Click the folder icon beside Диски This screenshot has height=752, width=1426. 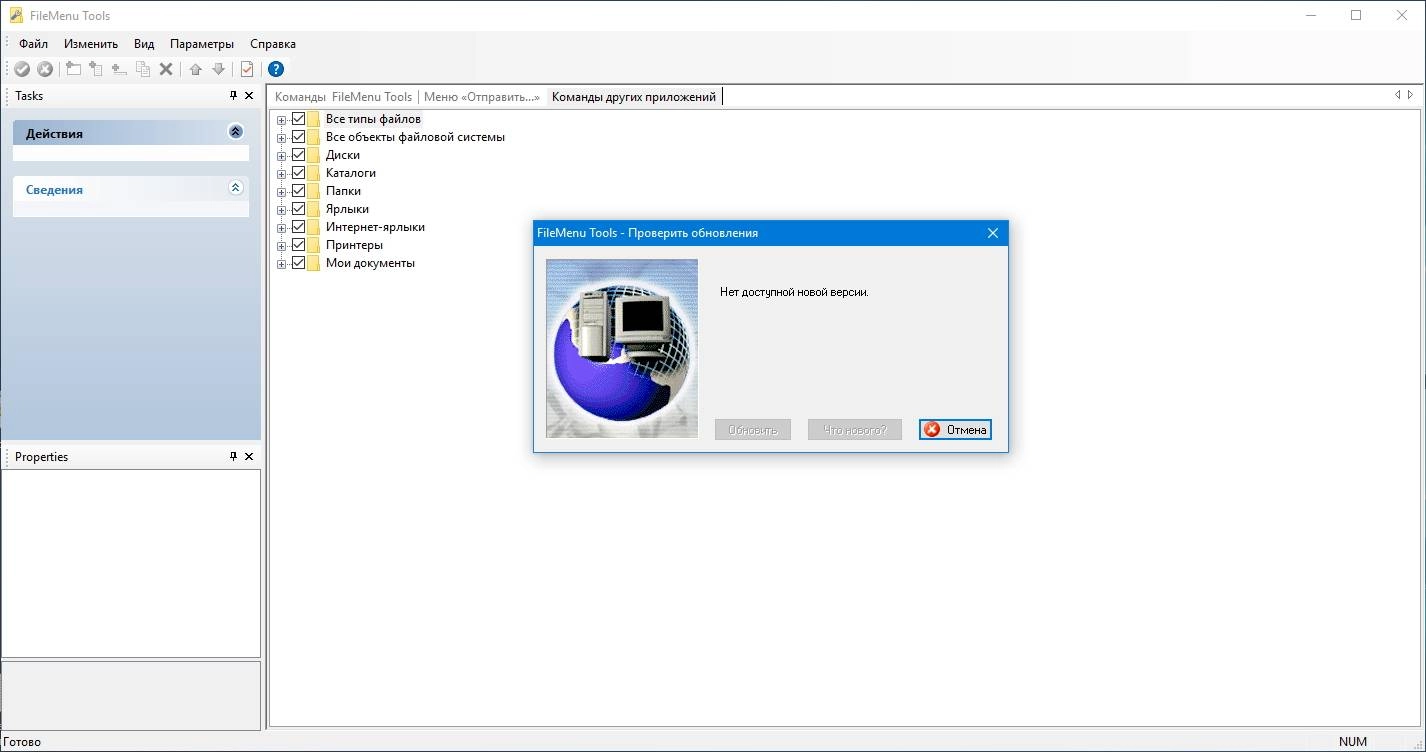coord(314,155)
